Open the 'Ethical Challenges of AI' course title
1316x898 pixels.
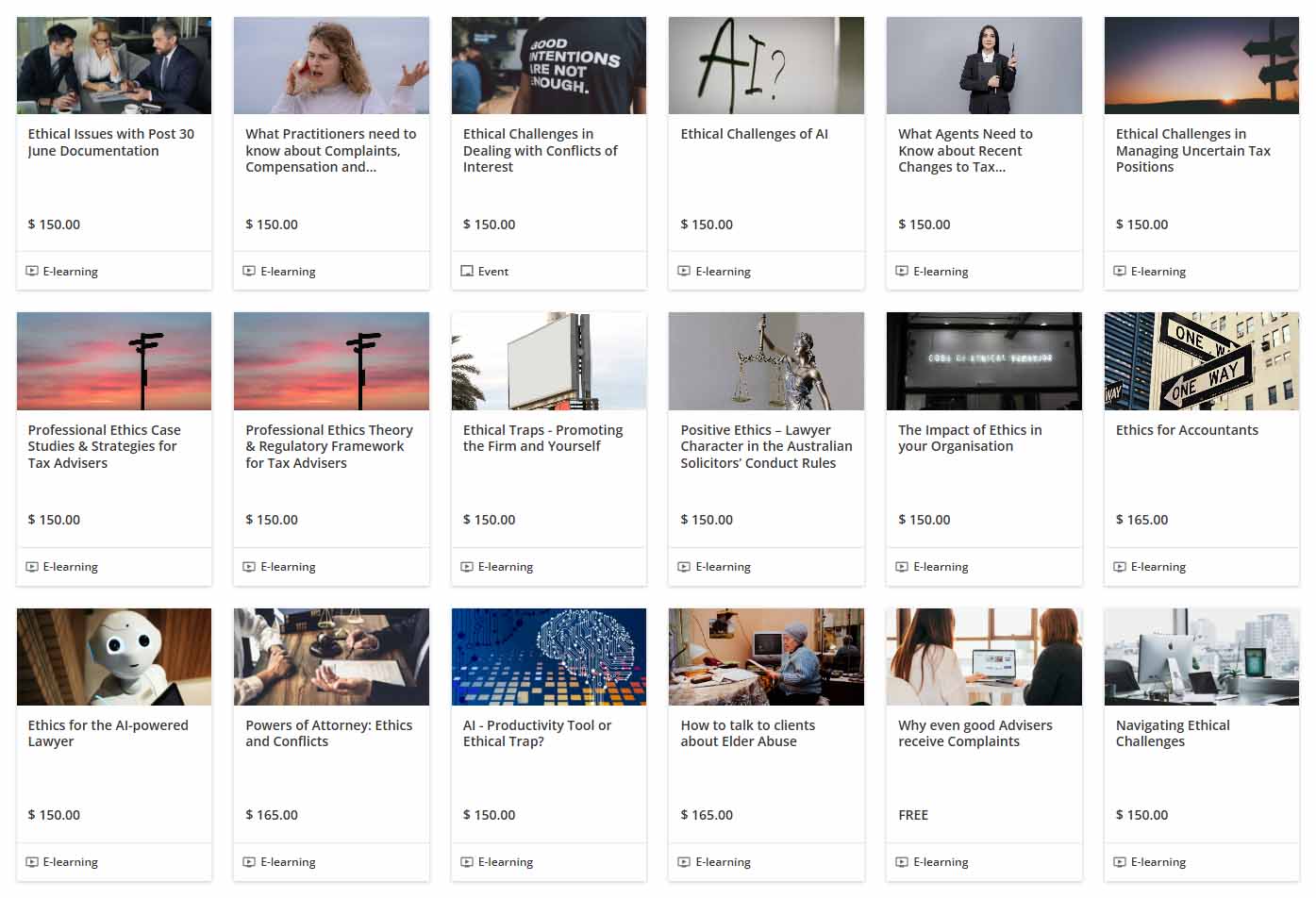pyautogui.click(x=754, y=134)
